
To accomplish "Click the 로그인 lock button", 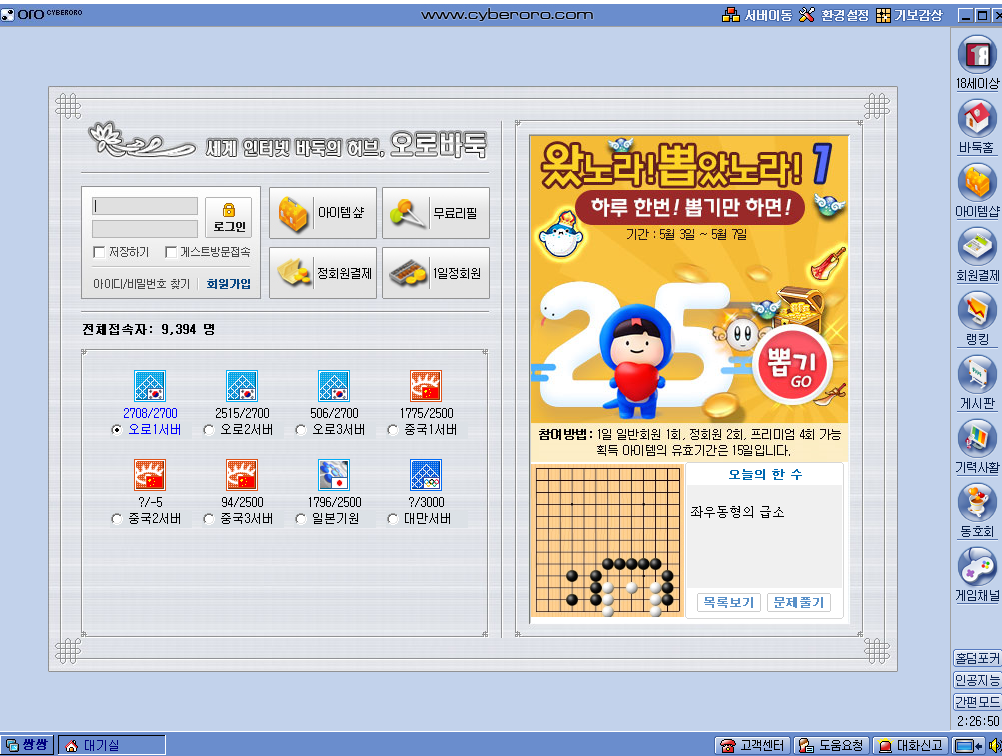I will click(229, 218).
